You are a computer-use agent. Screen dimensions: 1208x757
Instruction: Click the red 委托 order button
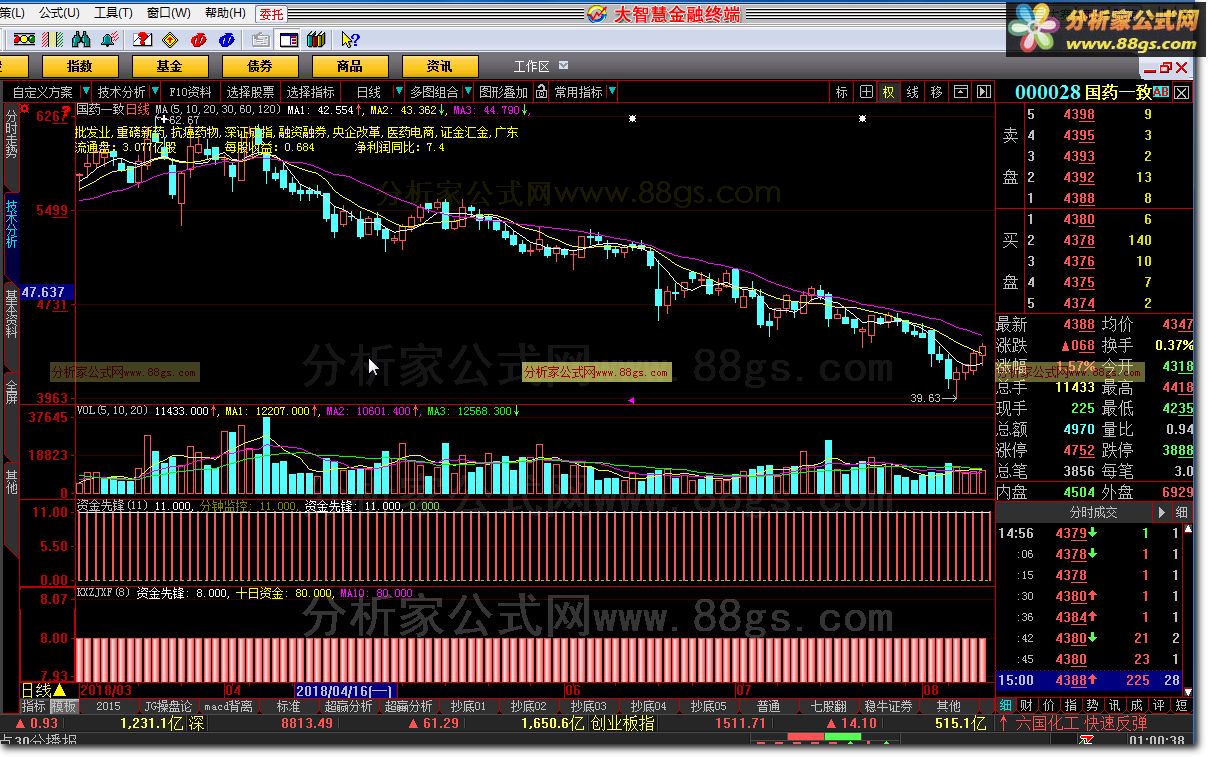tap(270, 14)
